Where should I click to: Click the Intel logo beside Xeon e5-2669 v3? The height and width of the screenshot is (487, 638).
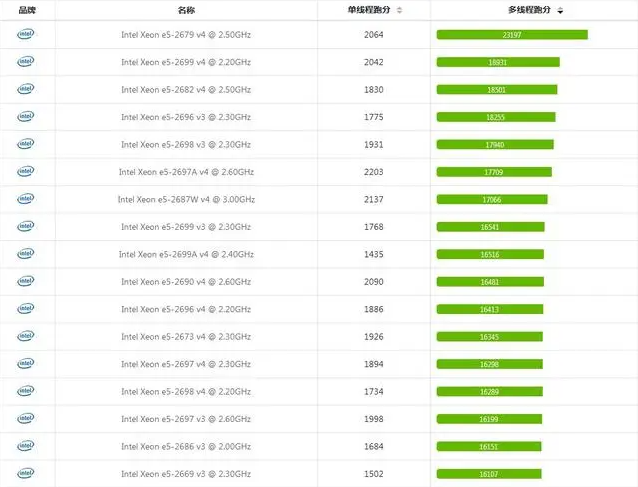[x=25, y=474]
